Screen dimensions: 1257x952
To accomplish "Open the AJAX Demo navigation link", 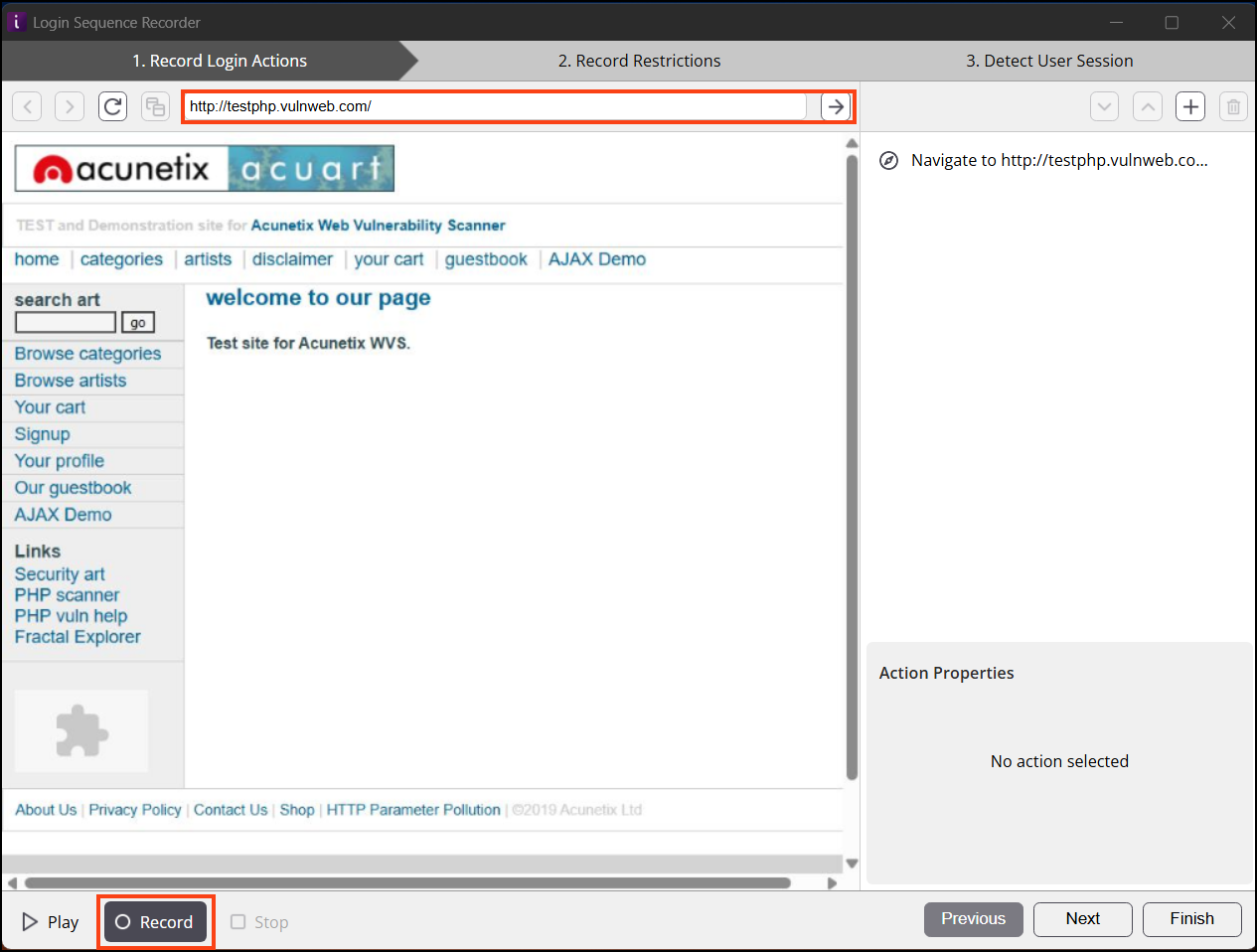I will 597,258.
